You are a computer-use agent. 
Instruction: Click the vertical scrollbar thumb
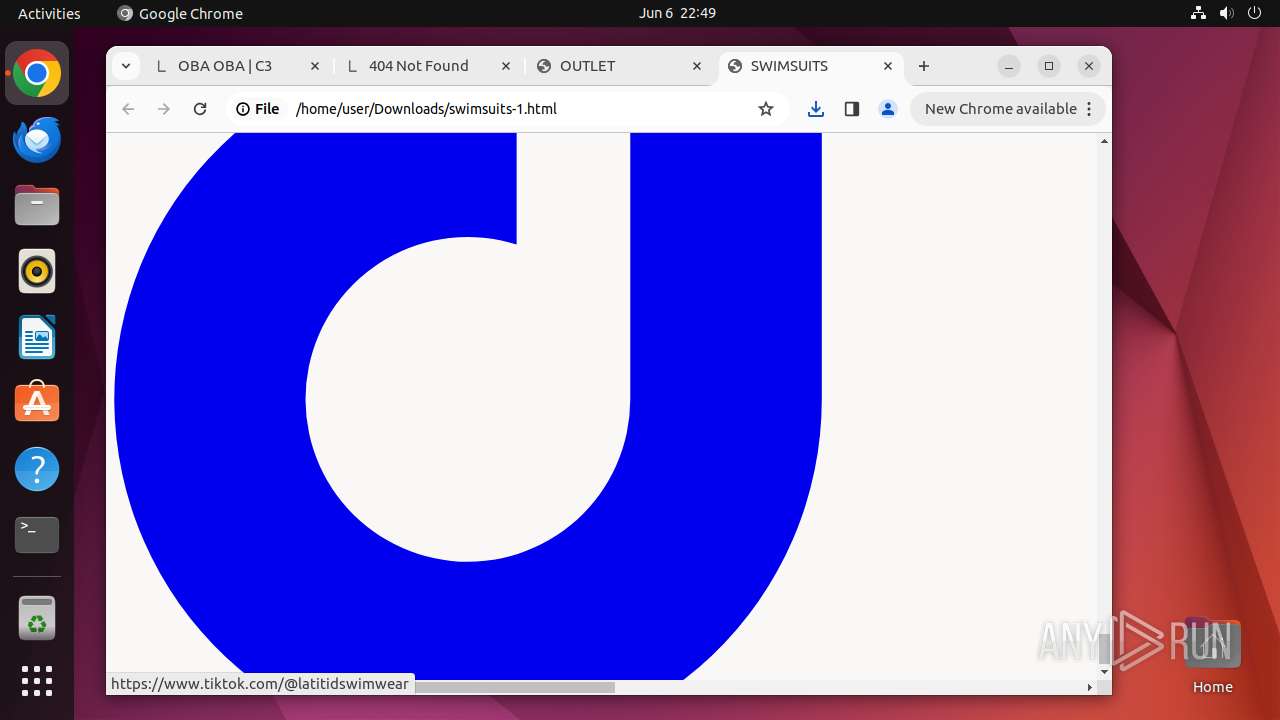click(1104, 647)
